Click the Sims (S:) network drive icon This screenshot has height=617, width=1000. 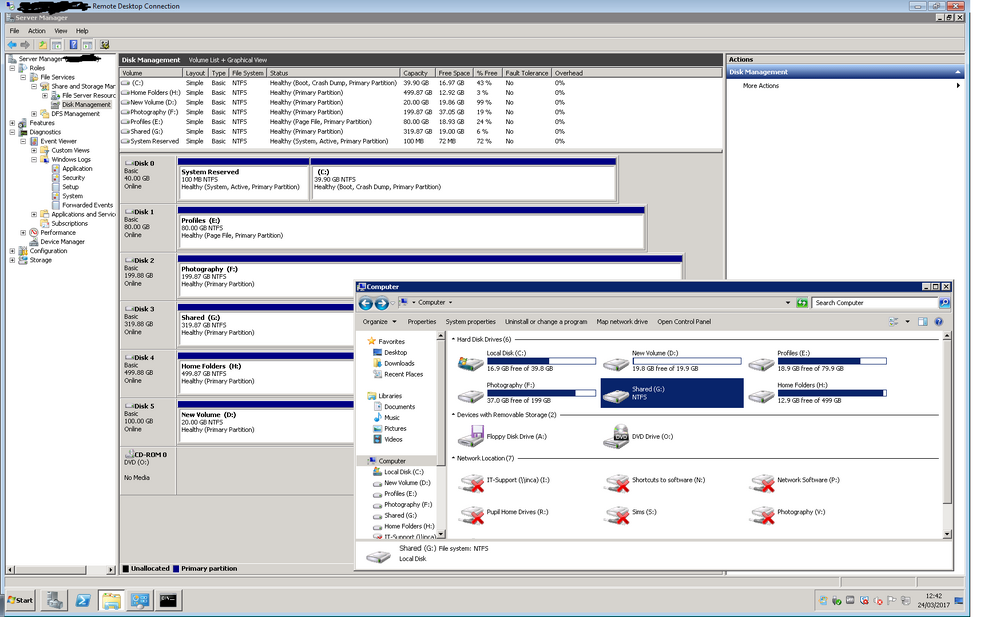pyautogui.click(x=617, y=515)
